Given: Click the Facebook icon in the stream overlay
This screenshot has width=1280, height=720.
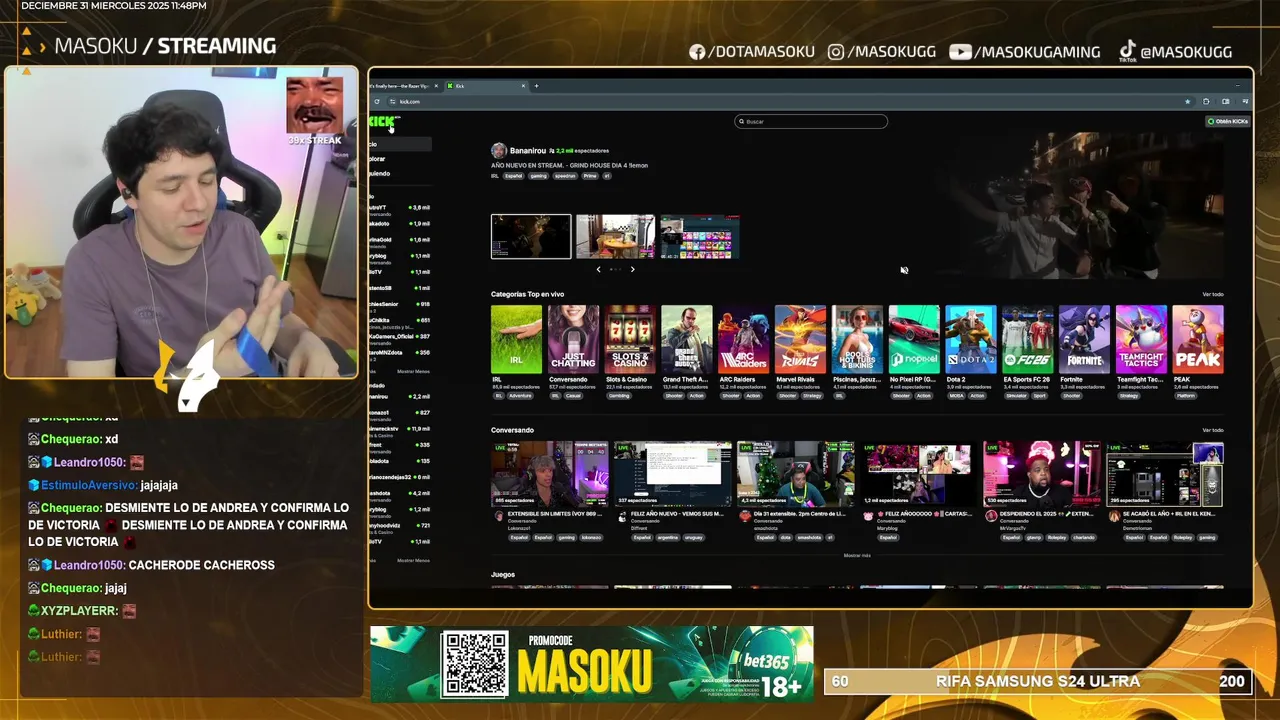Looking at the screenshot, I should (x=697, y=52).
